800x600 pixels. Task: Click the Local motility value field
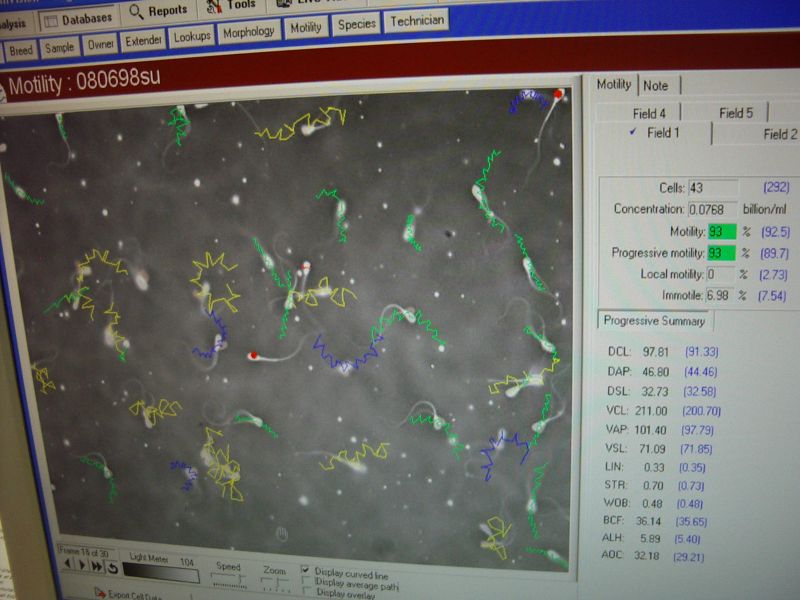pyautogui.click(x=721, y=274)
